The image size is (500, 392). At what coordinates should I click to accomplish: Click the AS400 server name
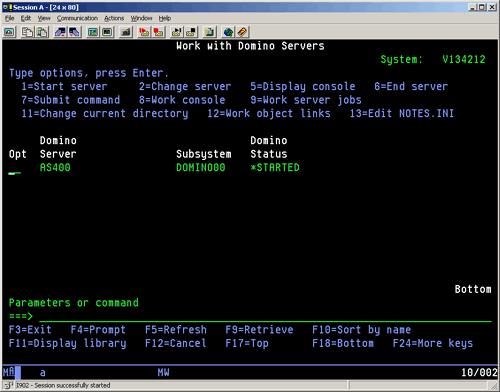[x=55, y=168]
